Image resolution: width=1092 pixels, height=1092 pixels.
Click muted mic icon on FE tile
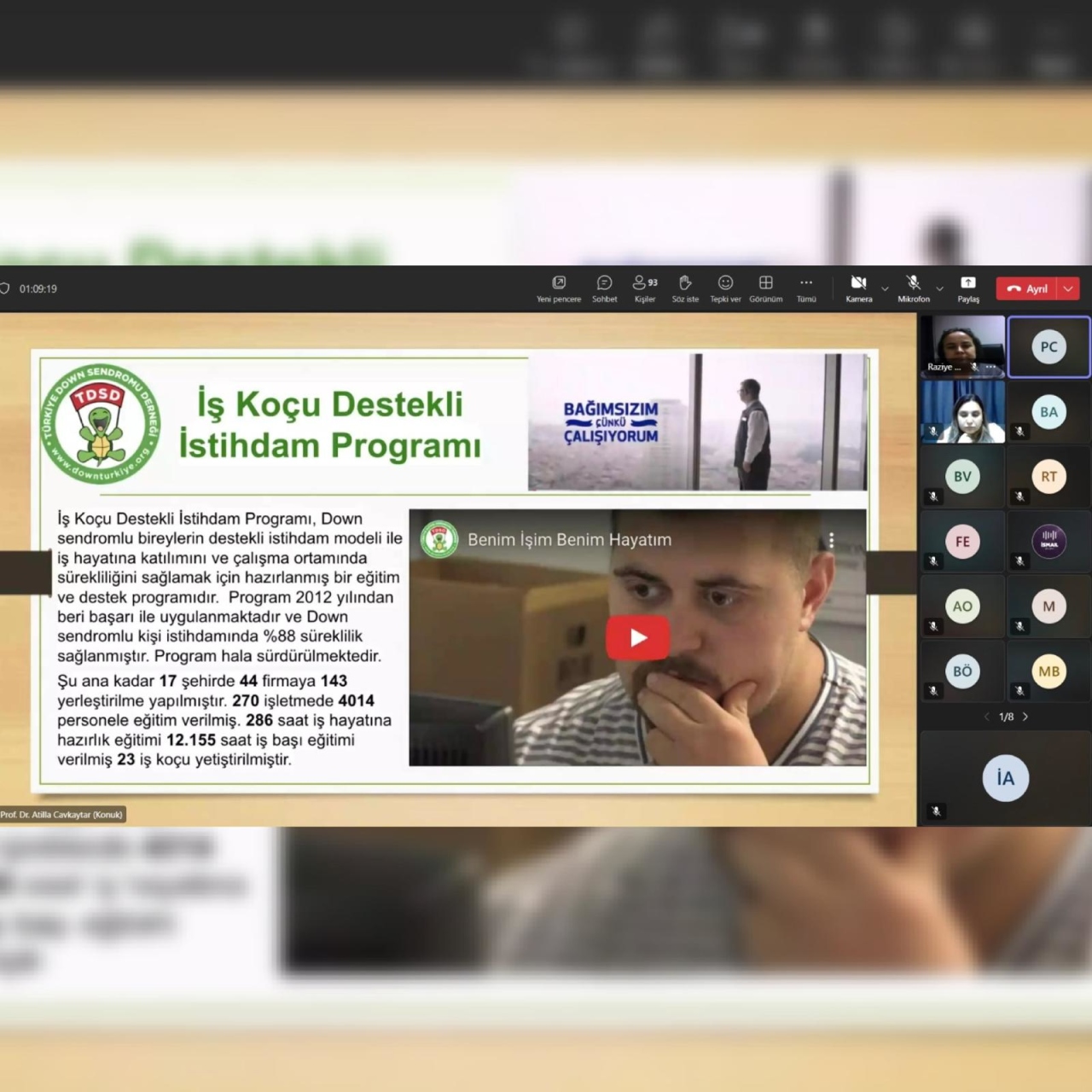click(933, 561)
